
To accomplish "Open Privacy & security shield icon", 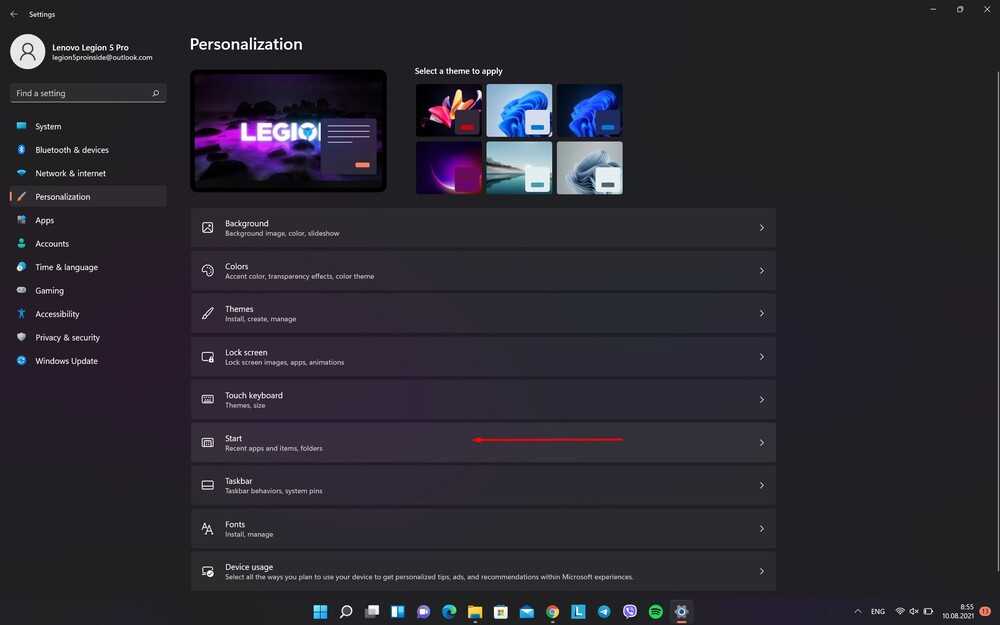I will [21, 338].
